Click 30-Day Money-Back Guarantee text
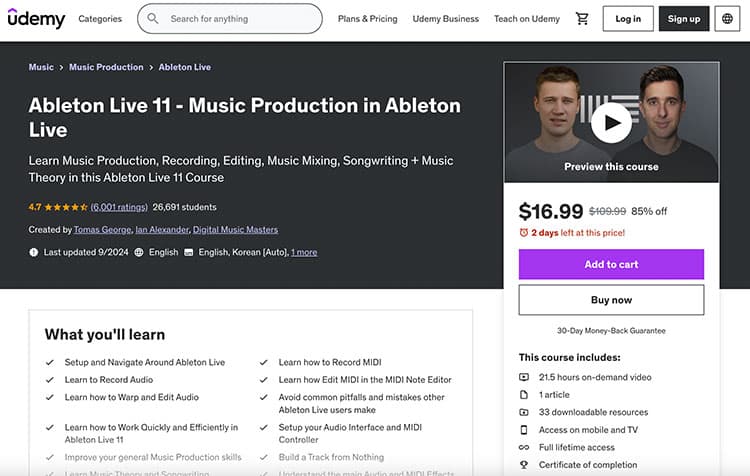The height and width of the screenshot is (476, 750). click(611, 331)
